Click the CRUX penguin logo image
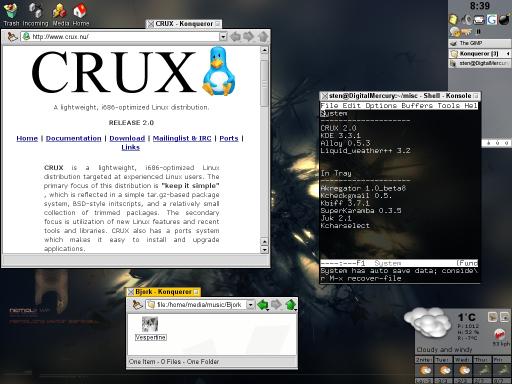The height and width of the screenshot is (384, 512). tap(218, 71)
